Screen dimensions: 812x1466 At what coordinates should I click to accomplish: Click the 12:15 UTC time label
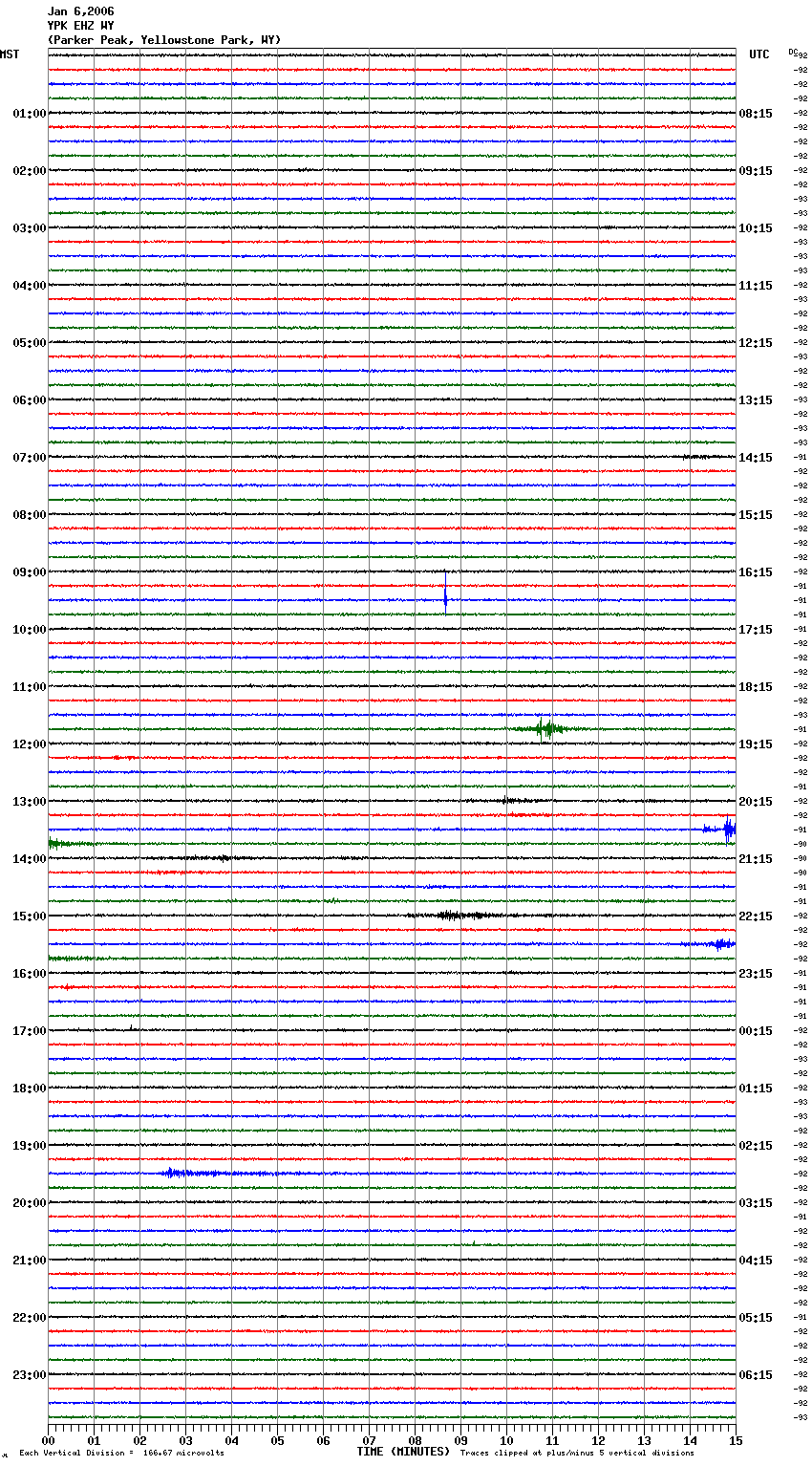(756, 343)
